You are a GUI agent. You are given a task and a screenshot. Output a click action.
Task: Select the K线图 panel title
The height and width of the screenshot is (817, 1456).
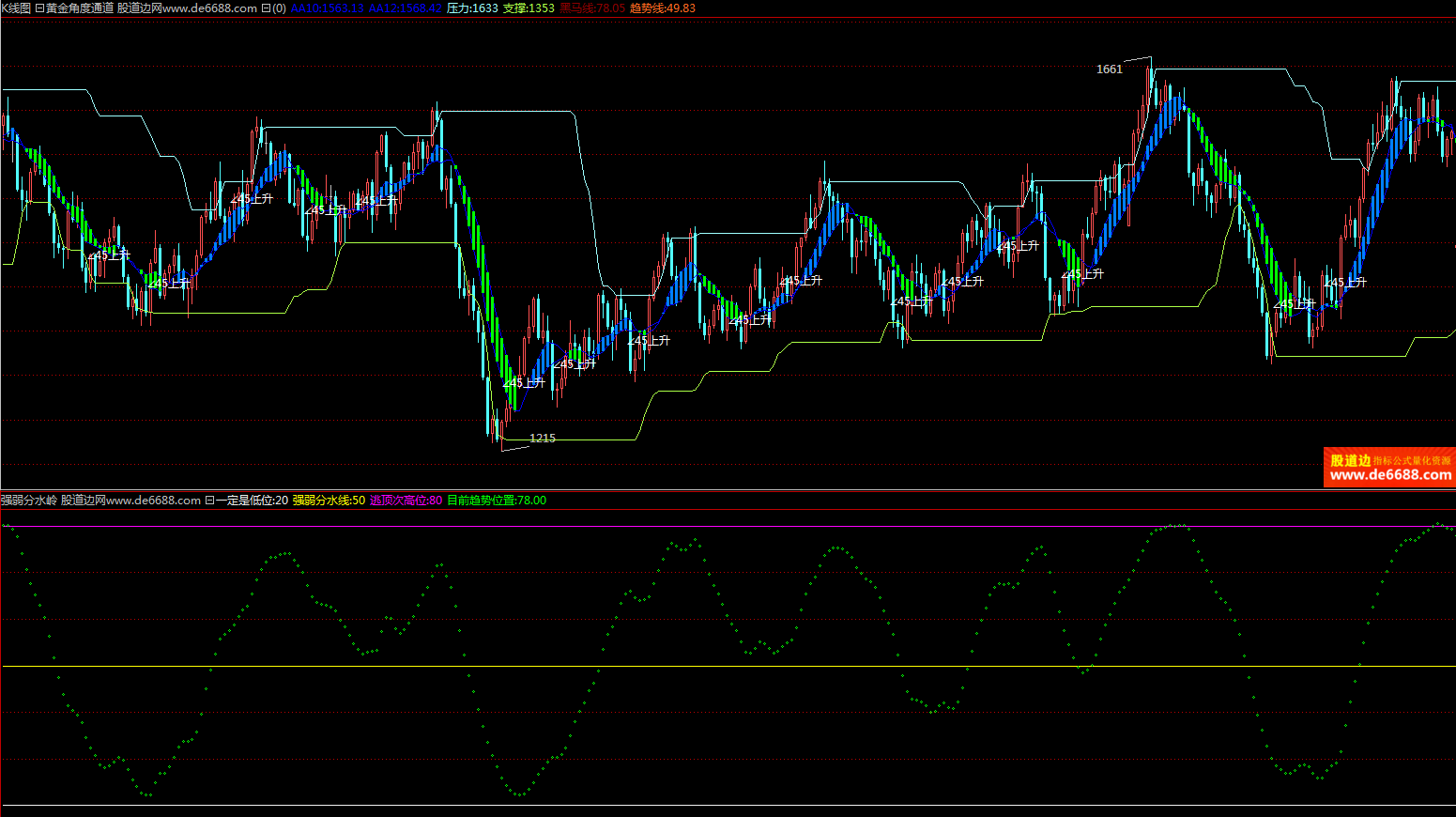pyautogui.click(x=16, y=8)
